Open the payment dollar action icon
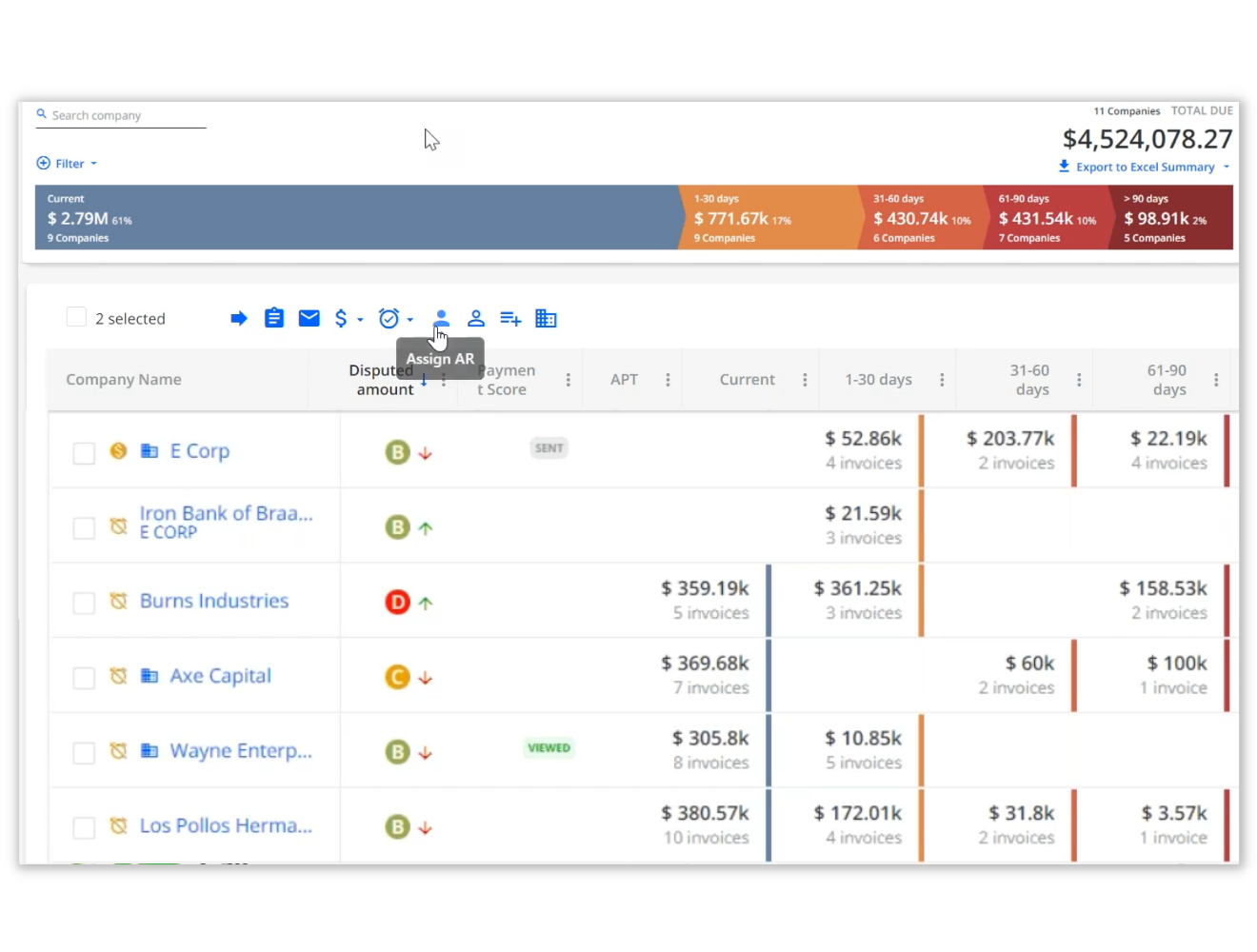The width and height of the screenshot is (1257, 952). click(343, 318)
